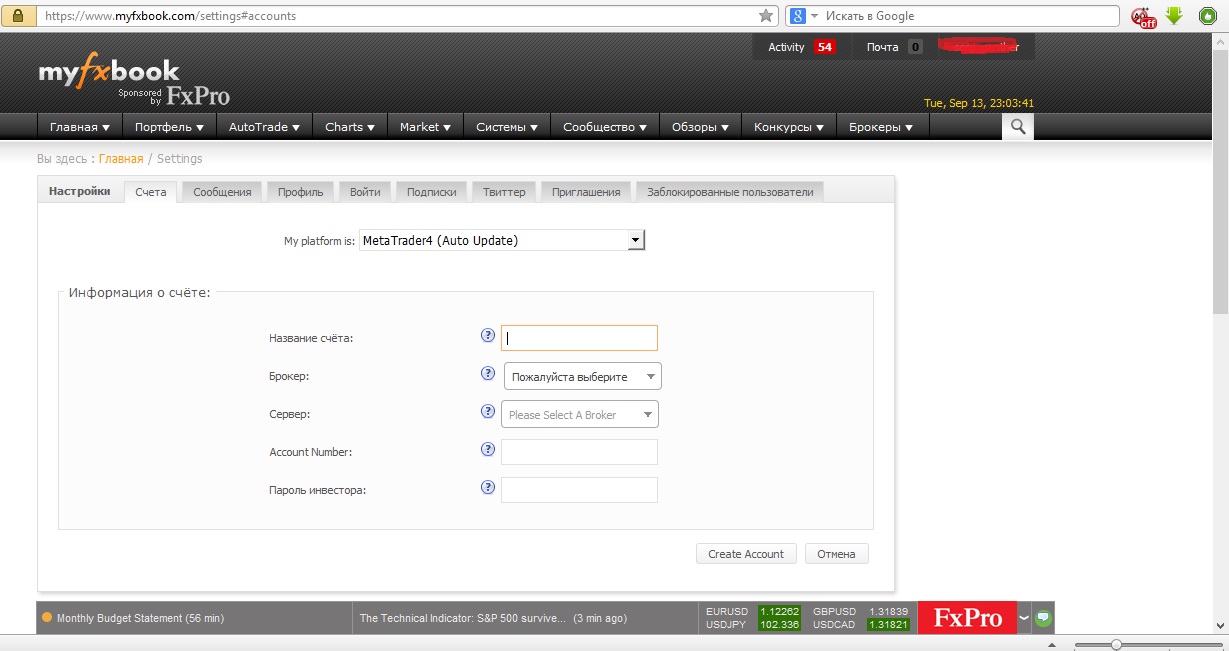Click help icon next to Брокер
1229x651 pixels.
(488, 374)
